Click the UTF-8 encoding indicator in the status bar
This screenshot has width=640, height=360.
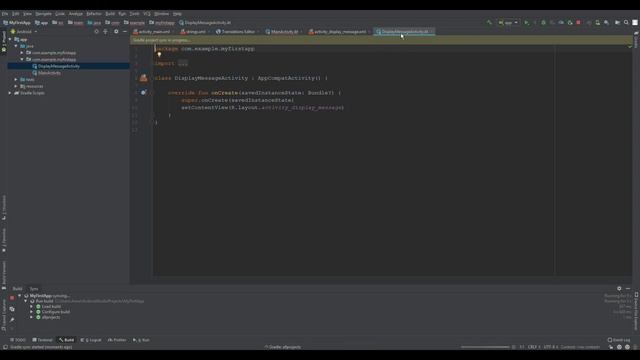click(550, 347)
